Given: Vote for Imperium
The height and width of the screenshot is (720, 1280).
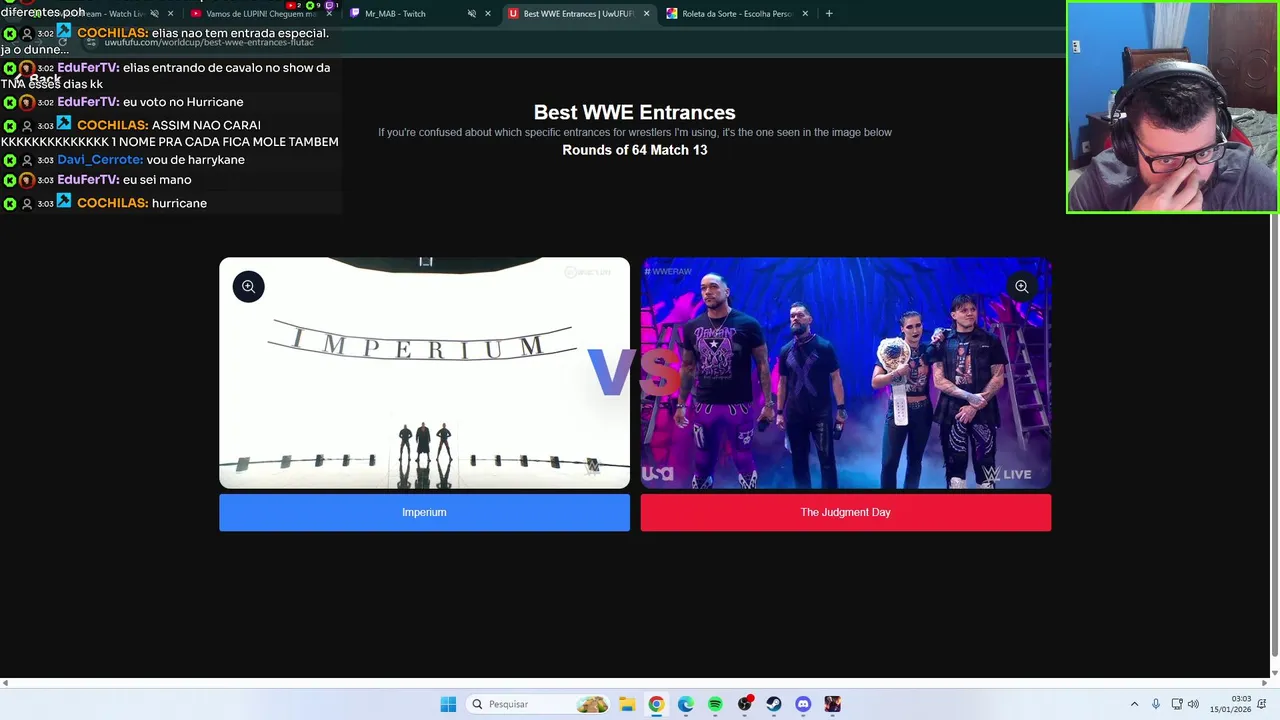Looking at the screenshot, I should [424, 512].
